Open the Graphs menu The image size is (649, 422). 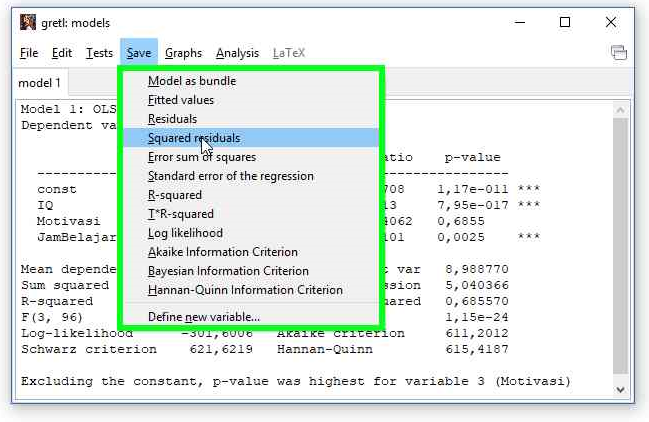pos(183,53)
